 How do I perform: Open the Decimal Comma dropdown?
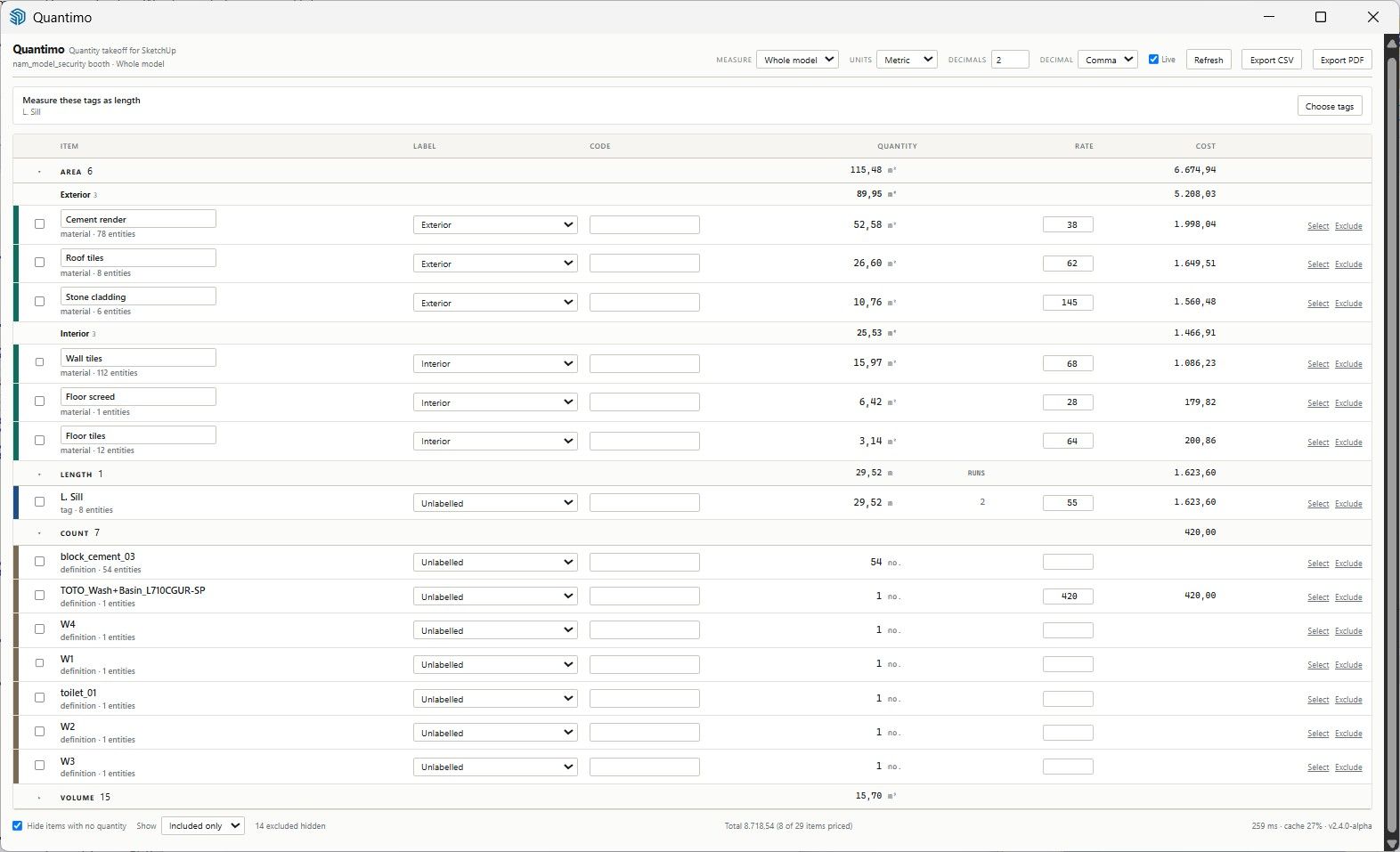tap(1107, 60)
